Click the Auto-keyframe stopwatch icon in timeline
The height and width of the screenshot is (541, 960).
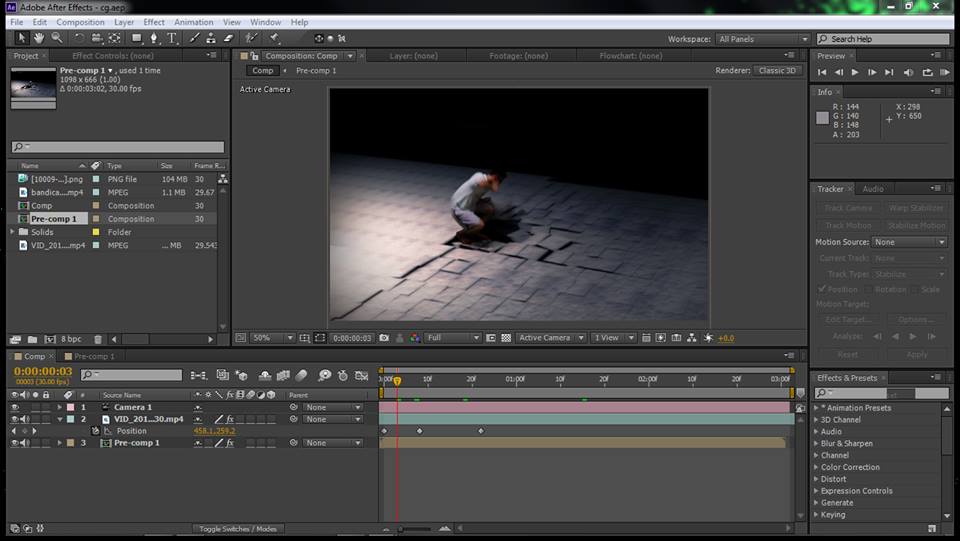click(x=343, y=375)
